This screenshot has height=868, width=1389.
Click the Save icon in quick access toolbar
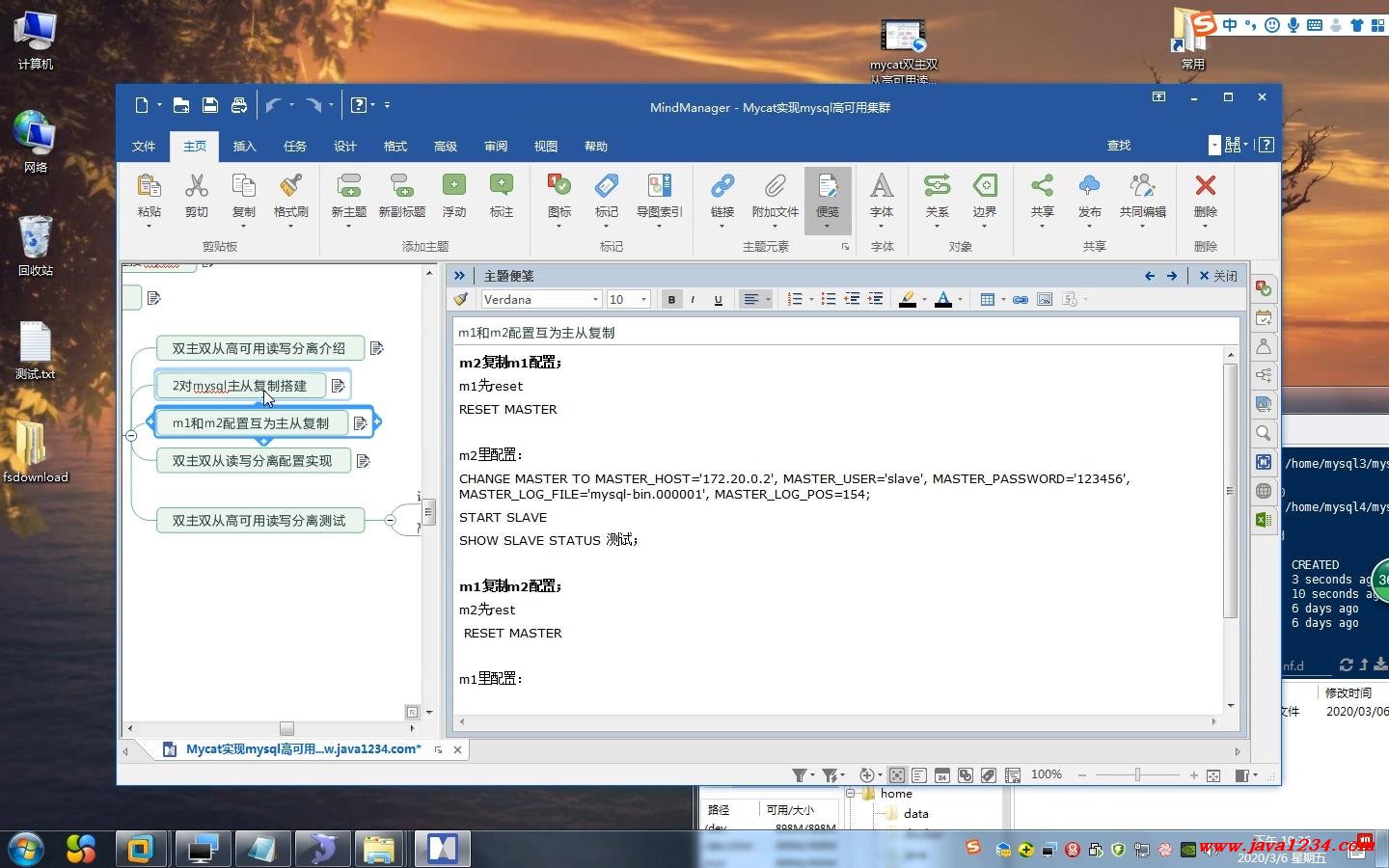[209, 105]
